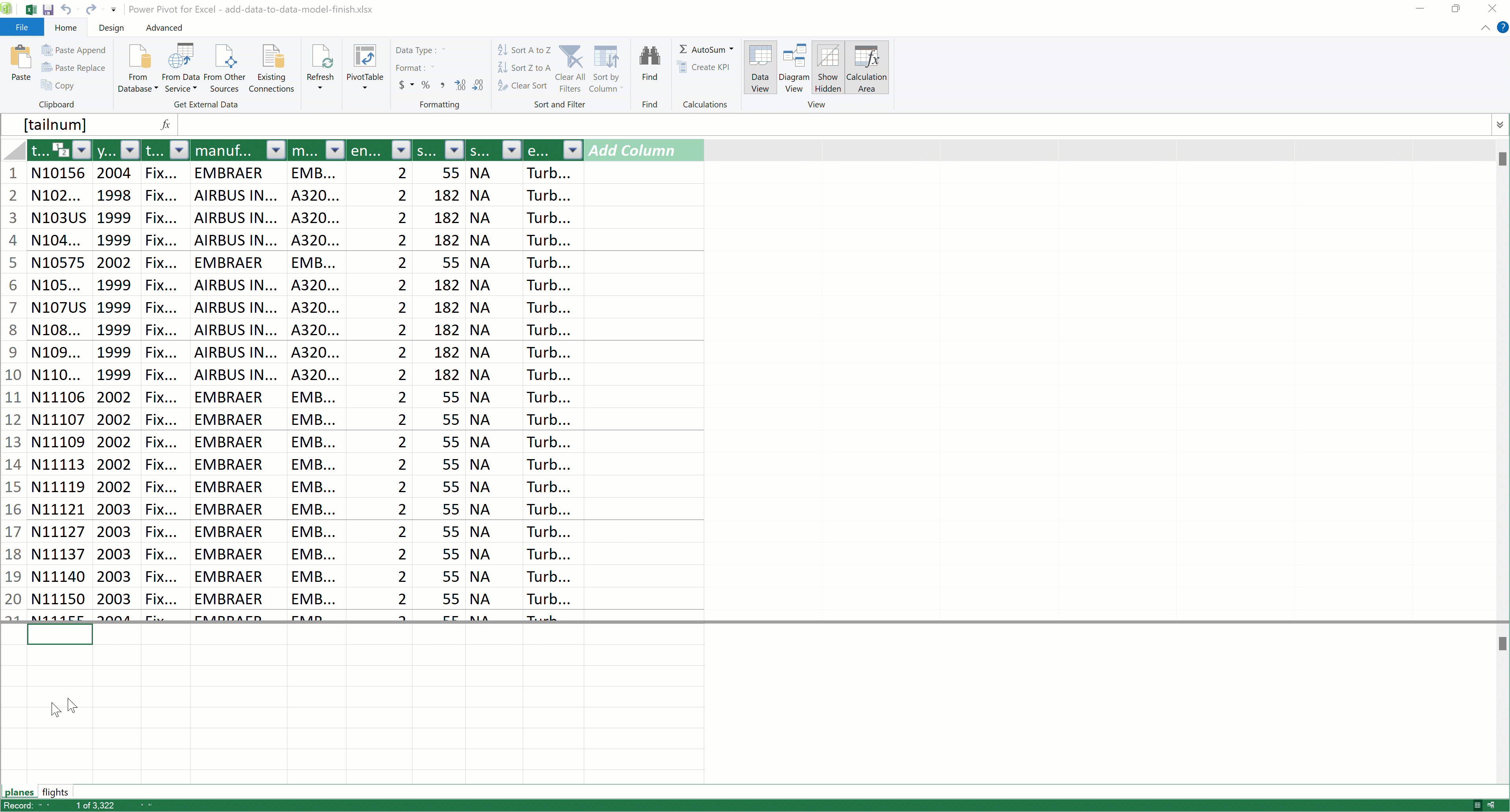Click in the formula bar input
This screenshot has height=812, width=1510.
click(821, 125)
